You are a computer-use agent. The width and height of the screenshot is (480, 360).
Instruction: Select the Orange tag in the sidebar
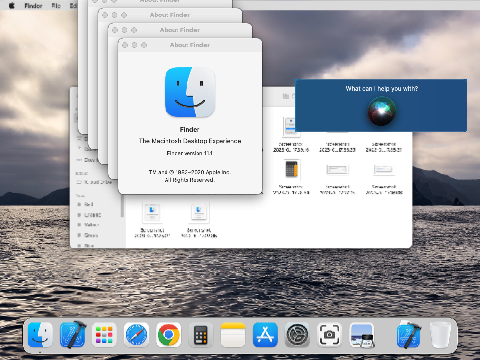pos(89,215)
